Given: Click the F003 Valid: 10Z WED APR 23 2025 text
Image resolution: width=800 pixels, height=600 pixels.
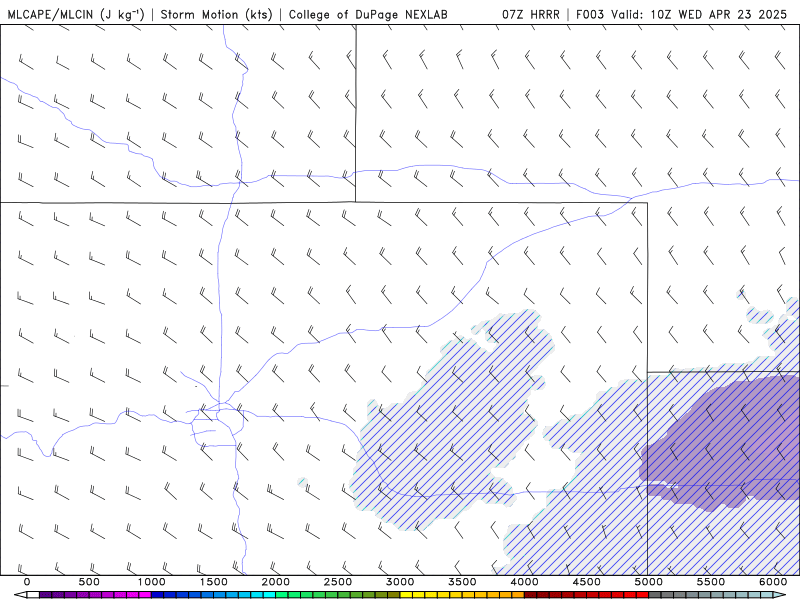Looking at the screenshot, I should [682, 14].
